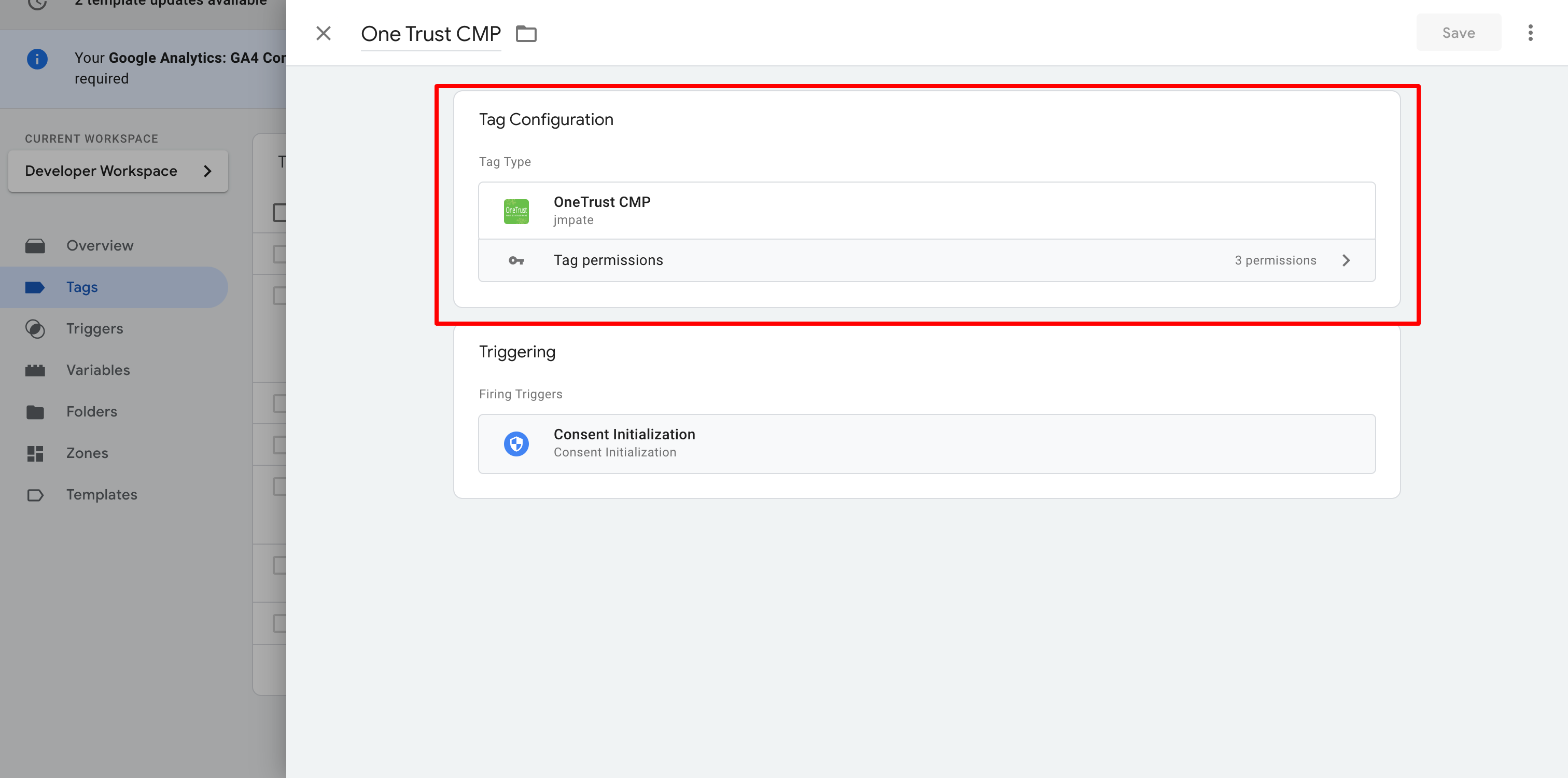Image resolution: width=1568 pixels, height=778 pixels.
Task: Click the Google Analytics: GA4 notice text
Action: [180, 68]
